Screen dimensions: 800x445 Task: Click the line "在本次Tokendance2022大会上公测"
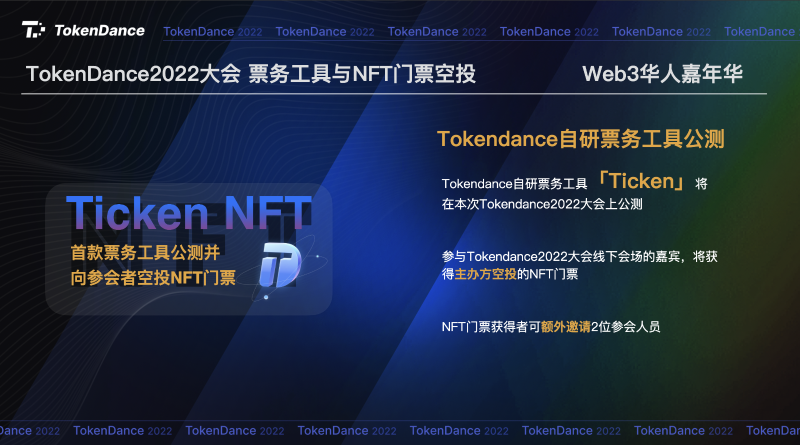tap(542, 204)
